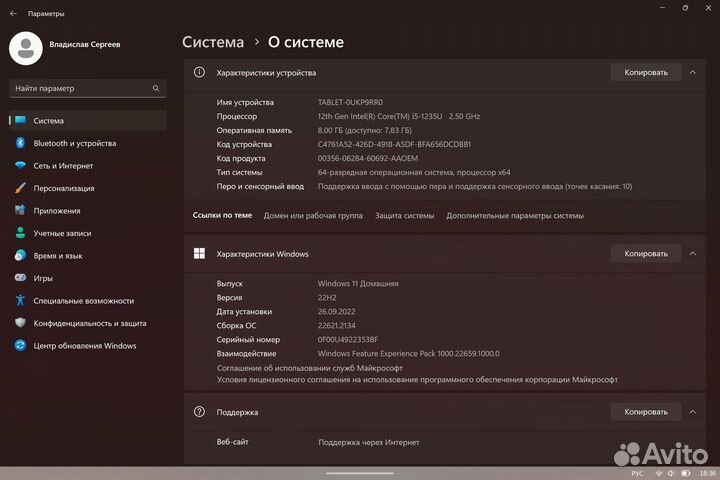
Task: Open Условия лицензионного соглашения link
Action: 417,379
